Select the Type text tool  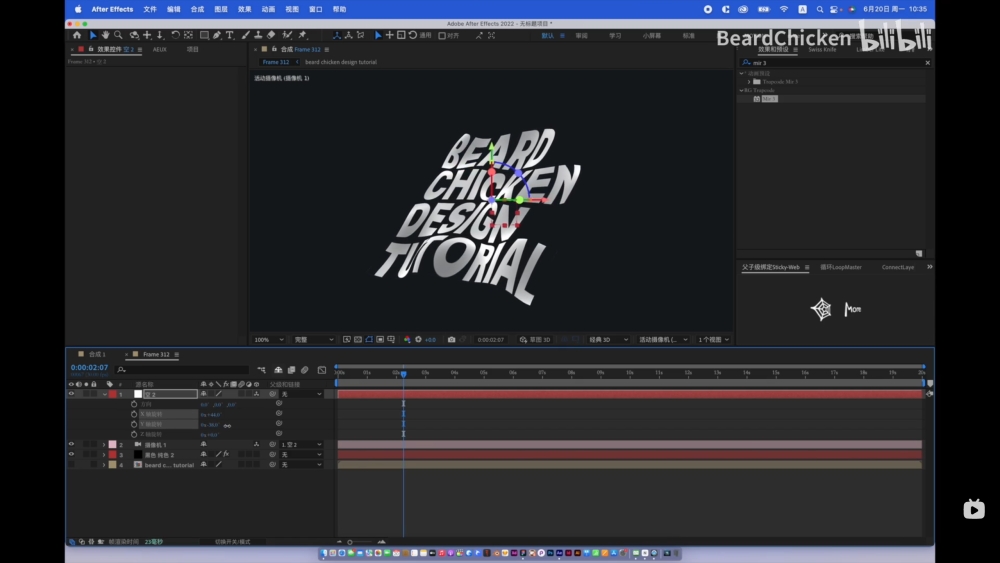pos(230,36)
